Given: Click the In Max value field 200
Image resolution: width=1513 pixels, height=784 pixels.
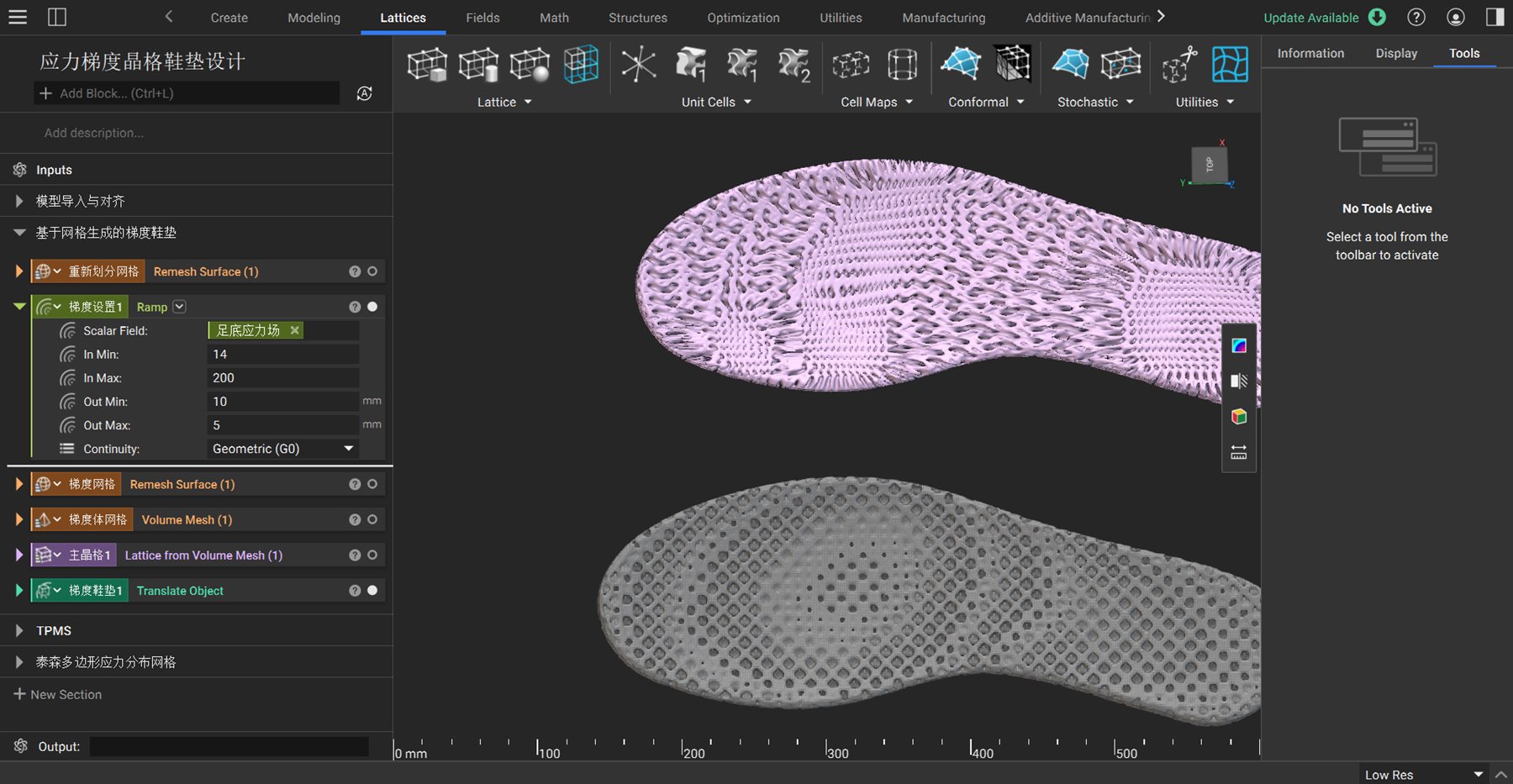Looking at the screenshot, I should click(x=282, y=378).
